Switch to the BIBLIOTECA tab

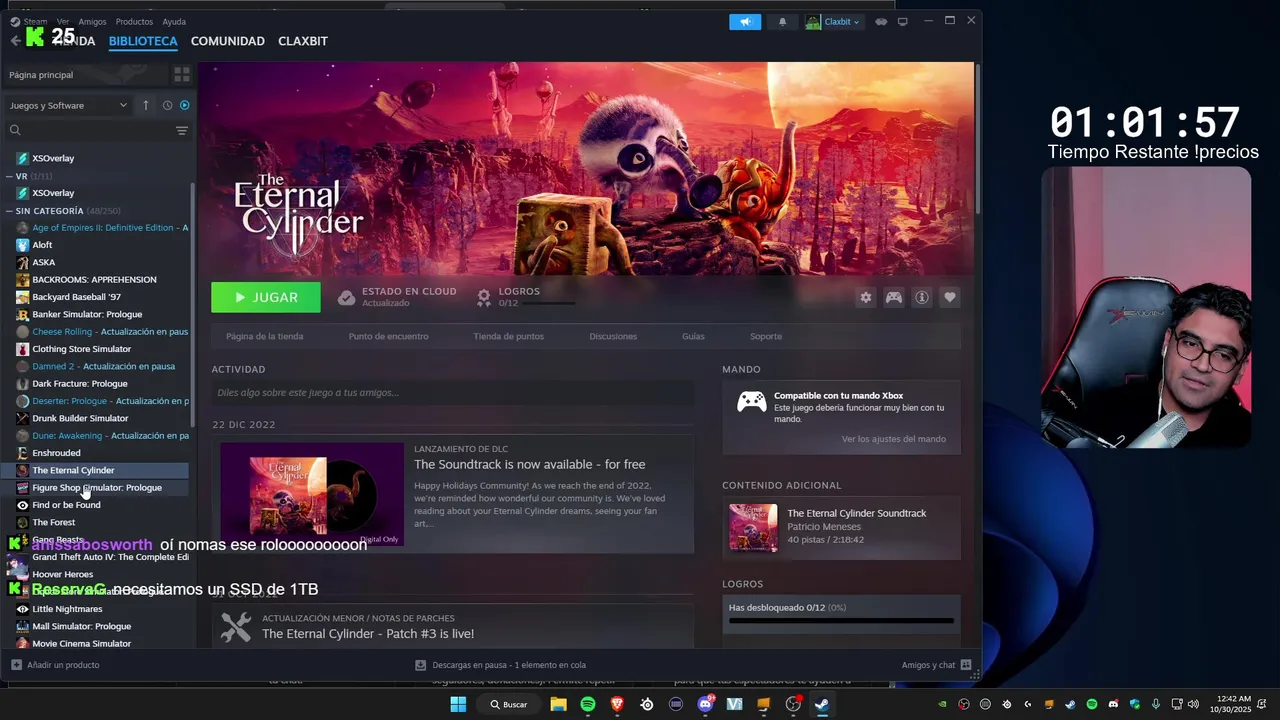[x=143, y=41]
